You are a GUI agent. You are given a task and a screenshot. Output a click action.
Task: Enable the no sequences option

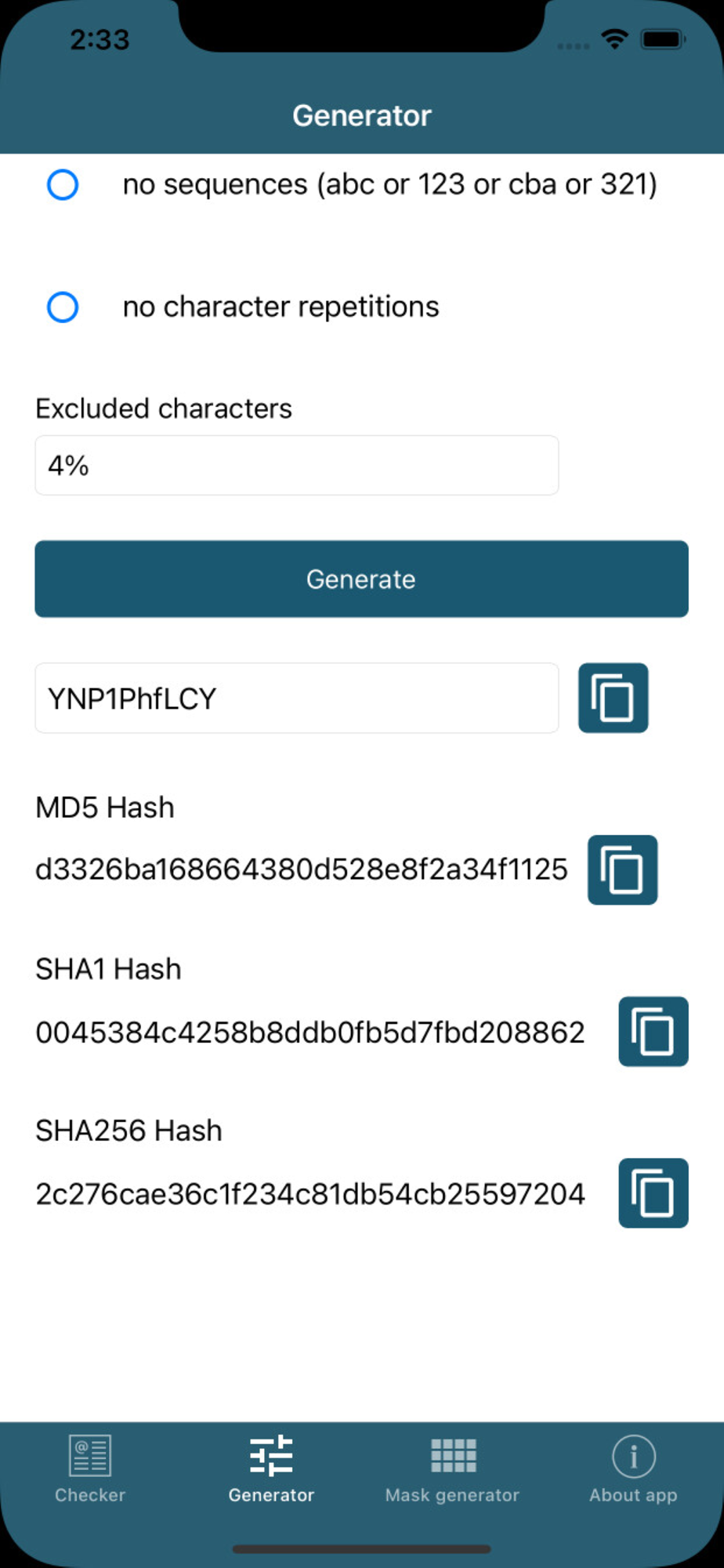click(x=63, y=184)
